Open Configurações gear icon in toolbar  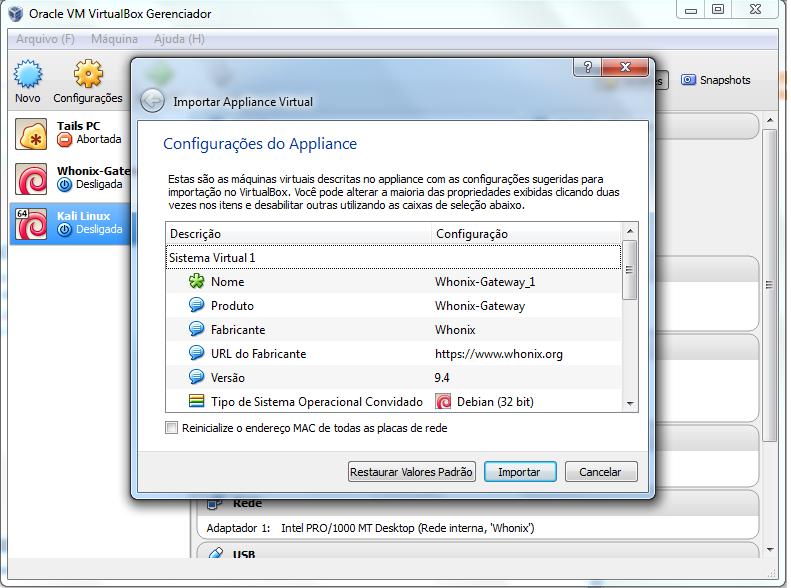88,75
